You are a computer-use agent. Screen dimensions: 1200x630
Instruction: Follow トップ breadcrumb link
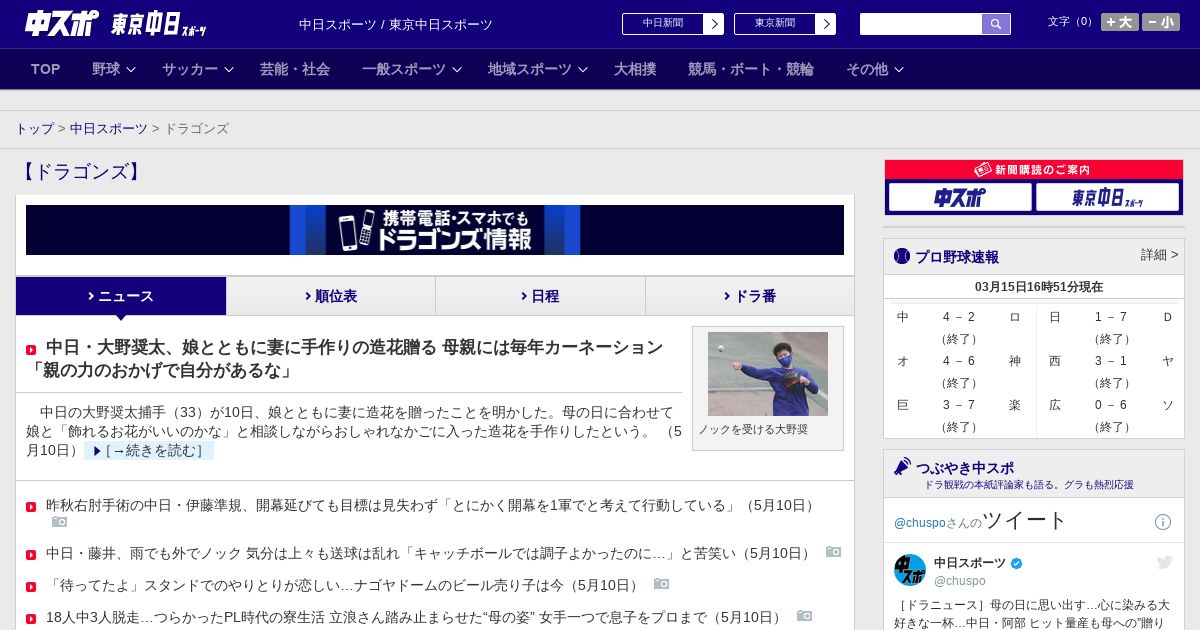tap(35, 129)
